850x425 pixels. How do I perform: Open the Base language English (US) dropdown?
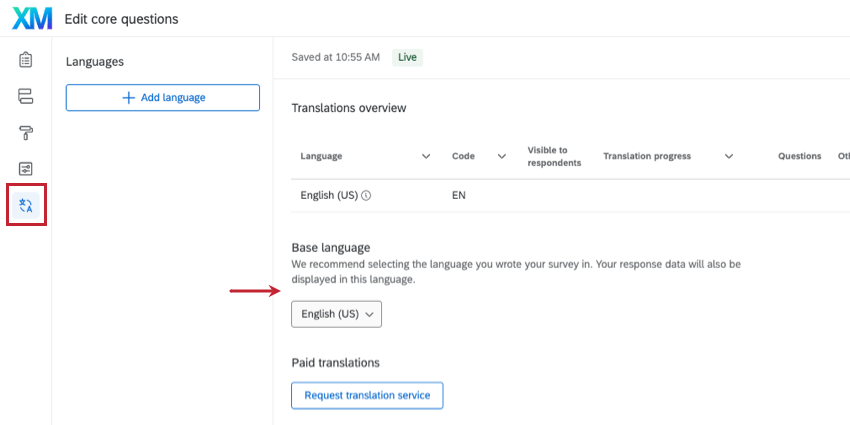pyautogui.click(x=336, y=314)
